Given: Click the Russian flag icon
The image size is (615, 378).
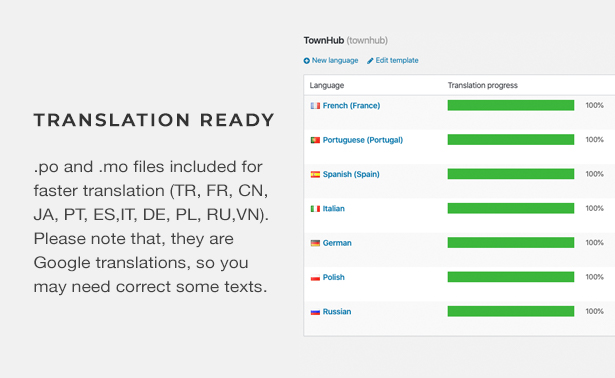Looking at the screenshot, I should 315,312.
